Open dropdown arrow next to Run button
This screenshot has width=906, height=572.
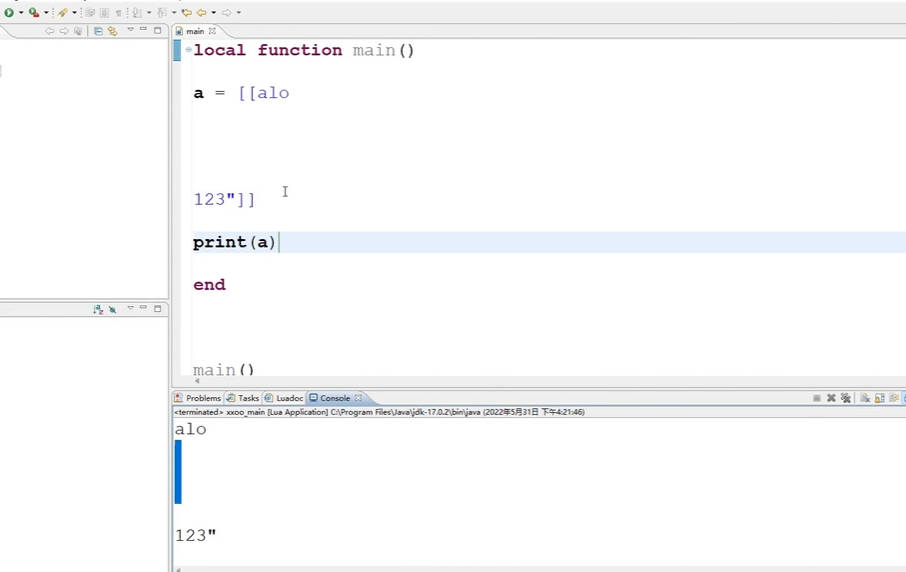tap(21, 13)
